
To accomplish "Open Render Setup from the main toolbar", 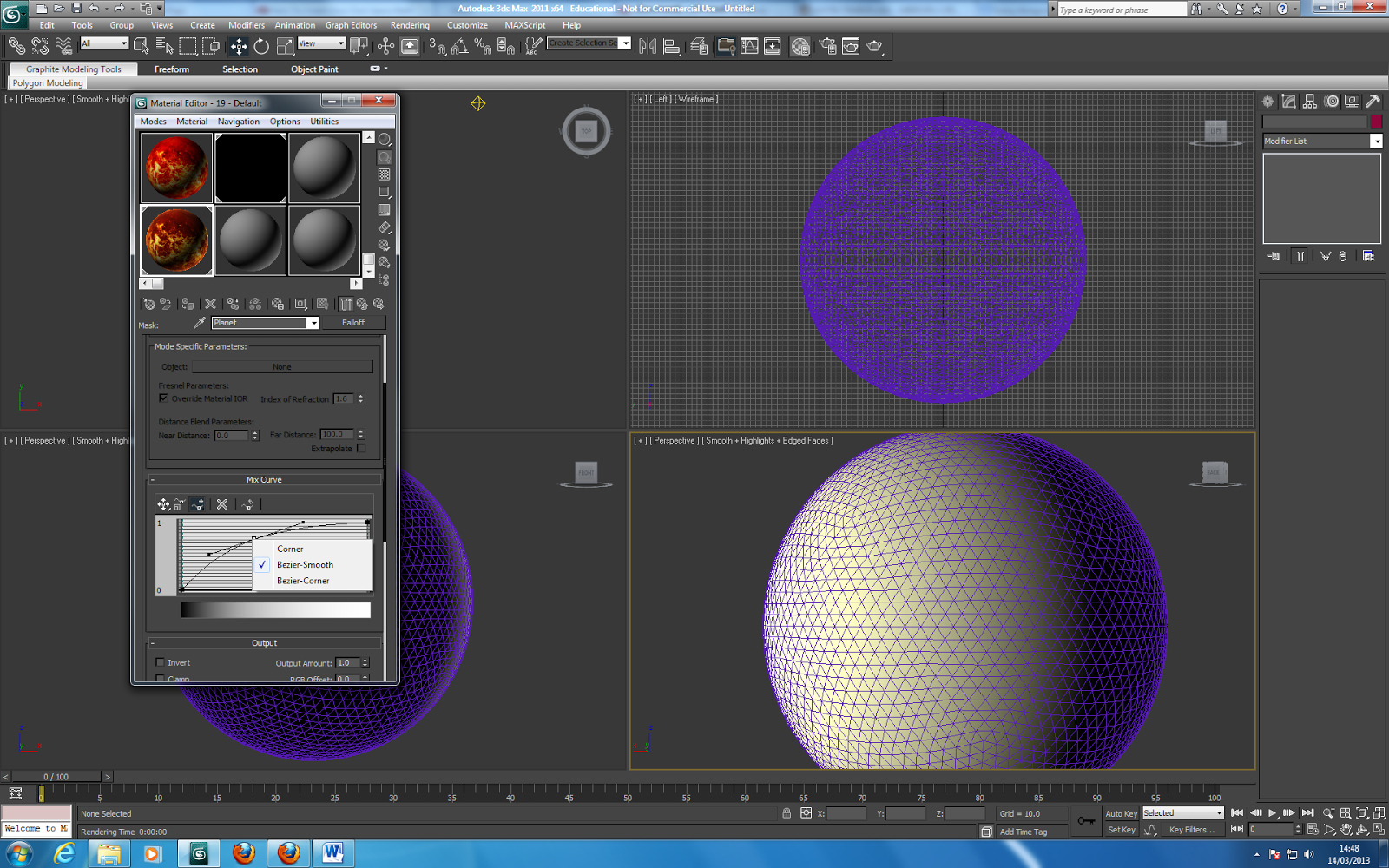I will click(826, 46).
